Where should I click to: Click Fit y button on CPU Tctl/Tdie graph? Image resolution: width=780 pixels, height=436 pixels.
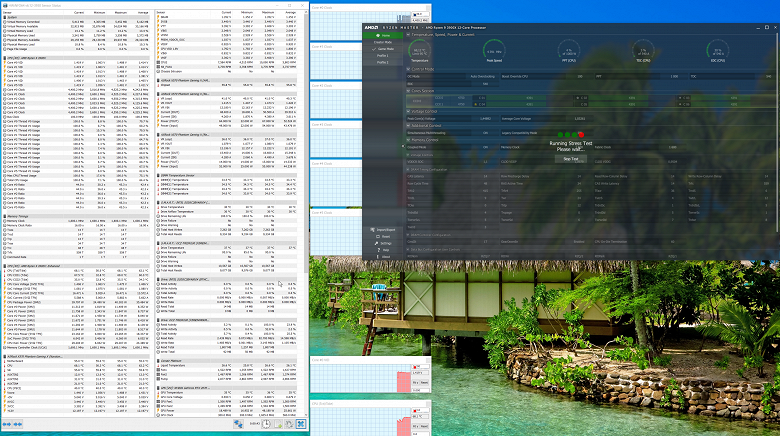(415, 427)
